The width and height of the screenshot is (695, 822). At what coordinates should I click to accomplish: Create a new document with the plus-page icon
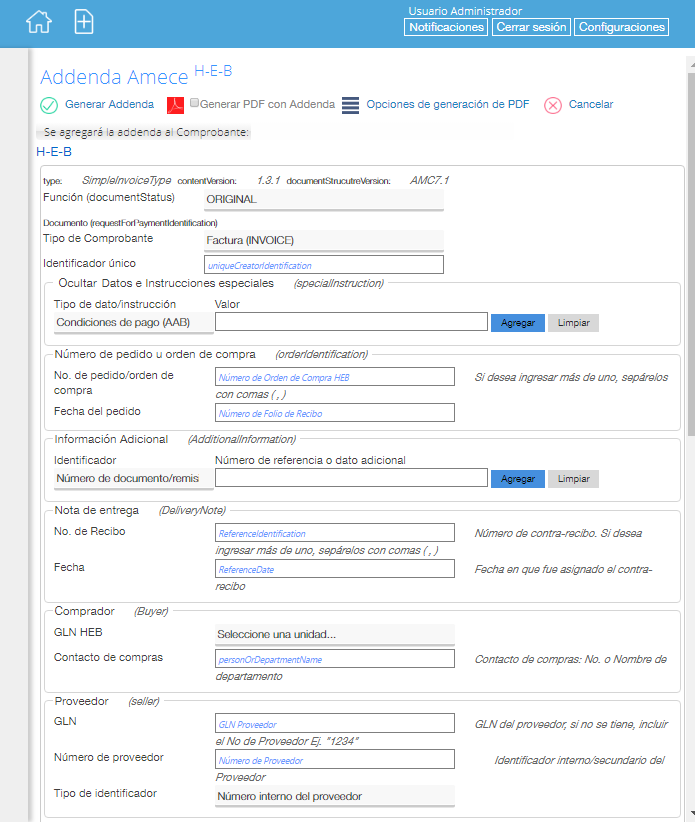click(x=84, y=22)
